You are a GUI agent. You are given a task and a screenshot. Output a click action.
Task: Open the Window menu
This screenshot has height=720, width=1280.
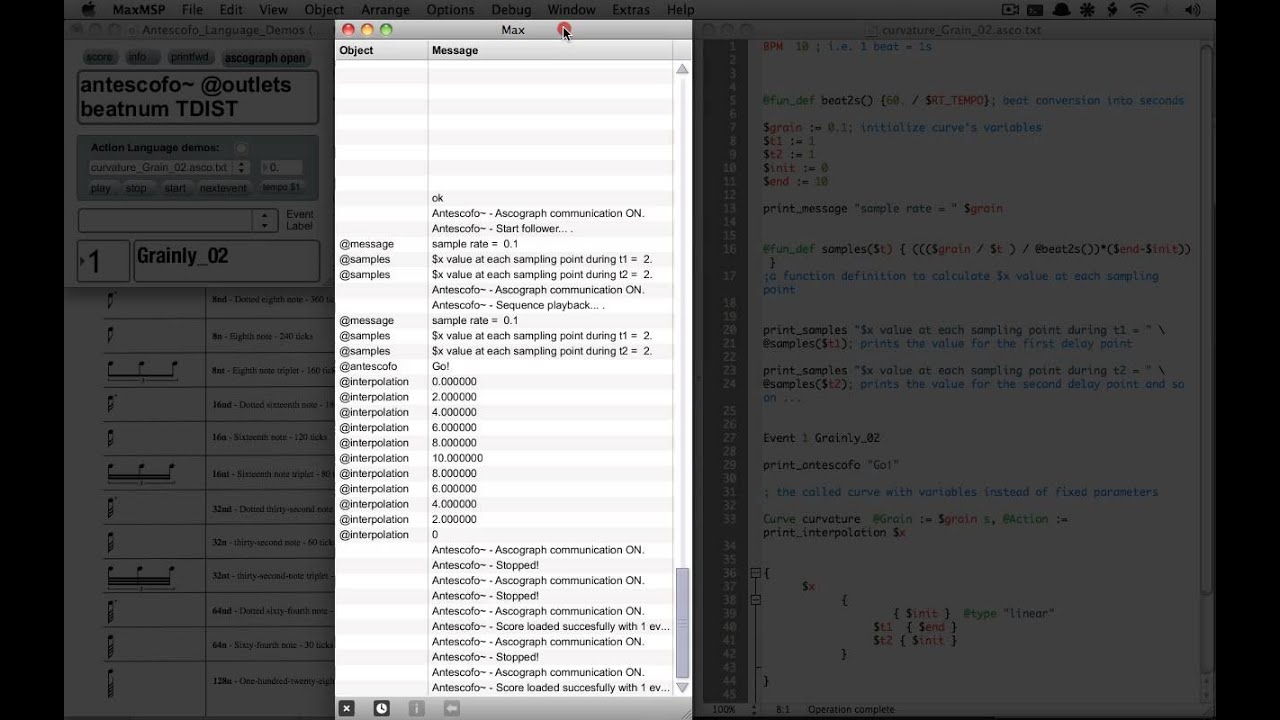(571, 10)
